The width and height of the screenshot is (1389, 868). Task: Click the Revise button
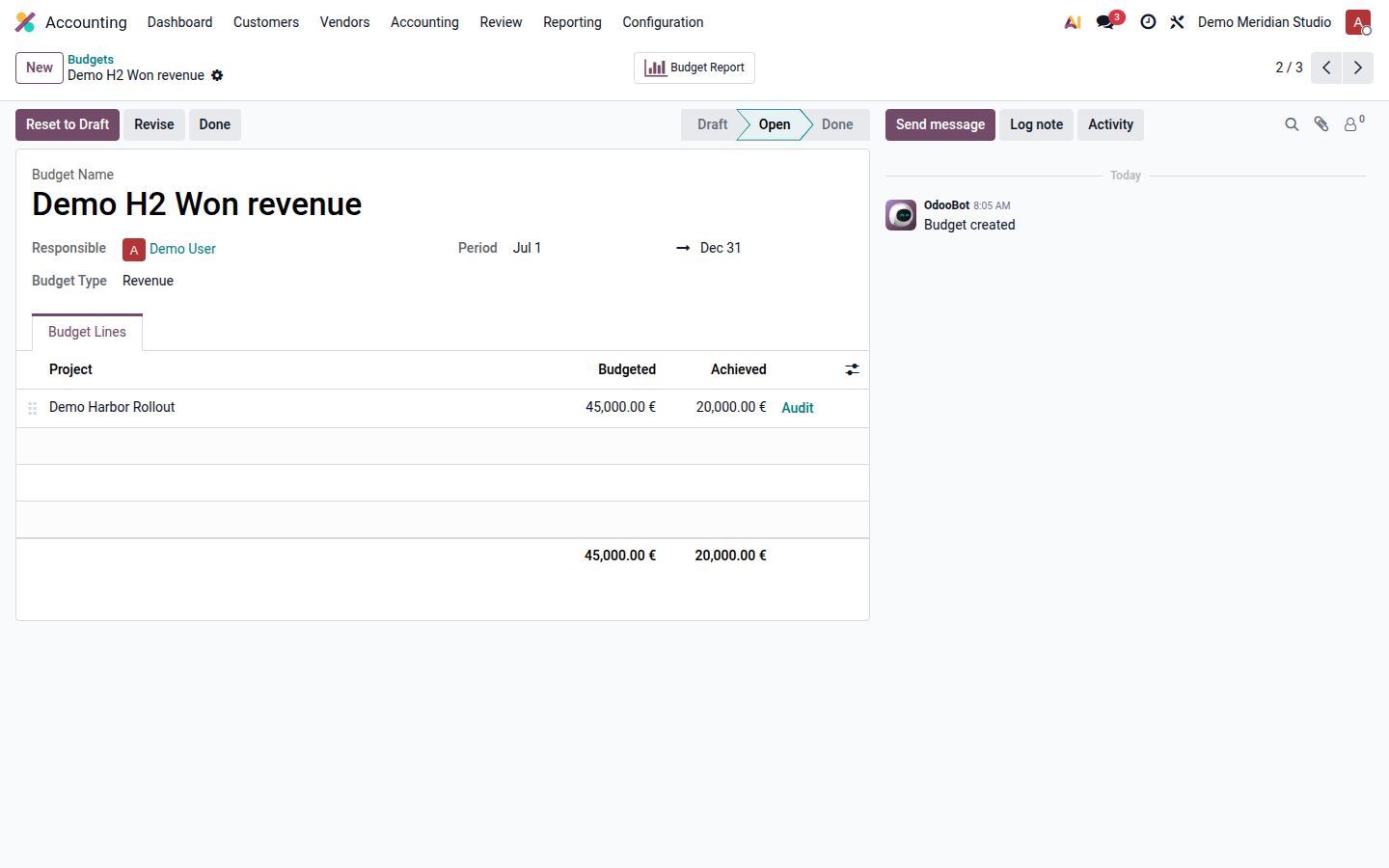pos(154,124)
